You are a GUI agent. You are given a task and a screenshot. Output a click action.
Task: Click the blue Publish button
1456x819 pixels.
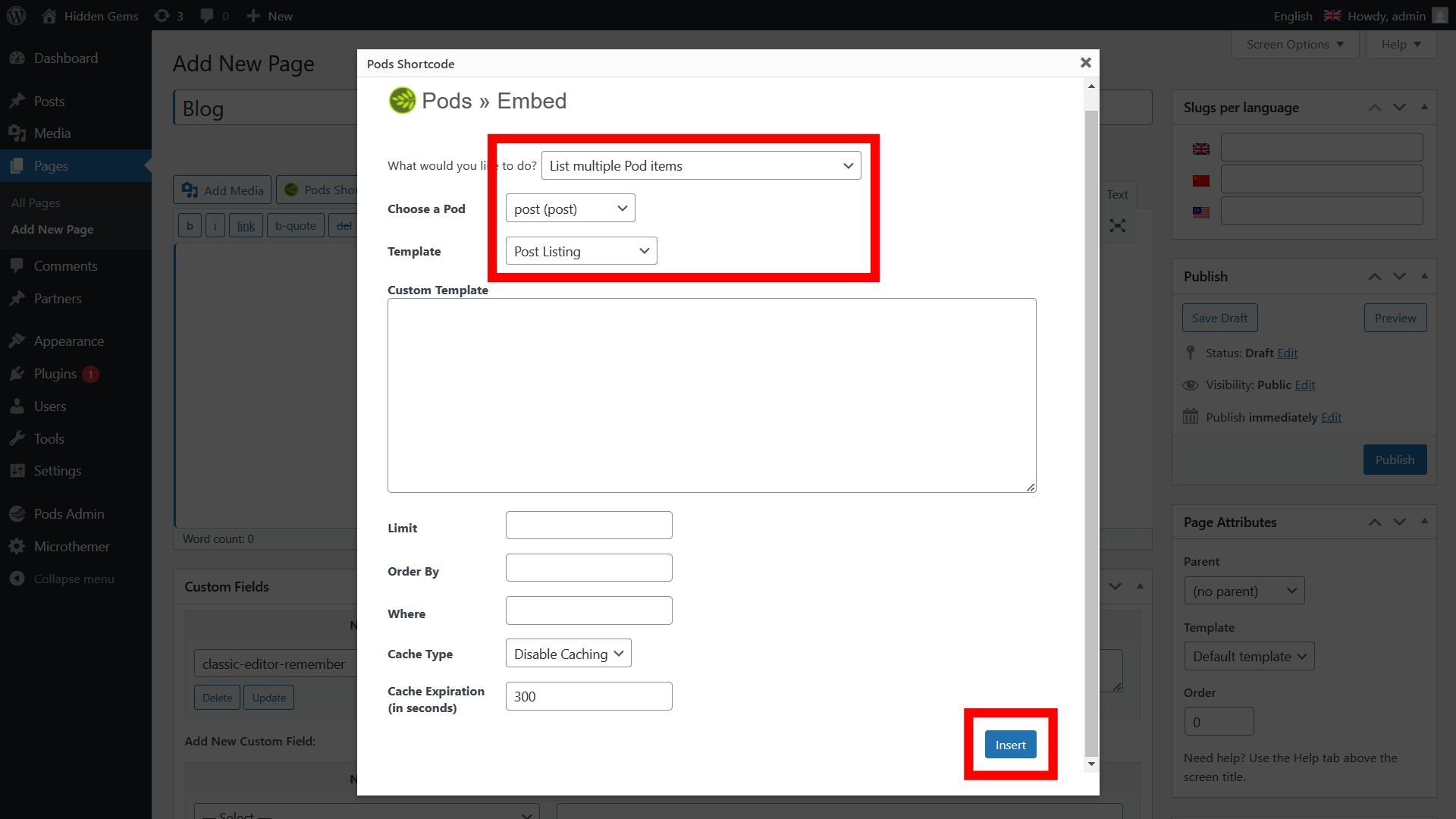1395,460
